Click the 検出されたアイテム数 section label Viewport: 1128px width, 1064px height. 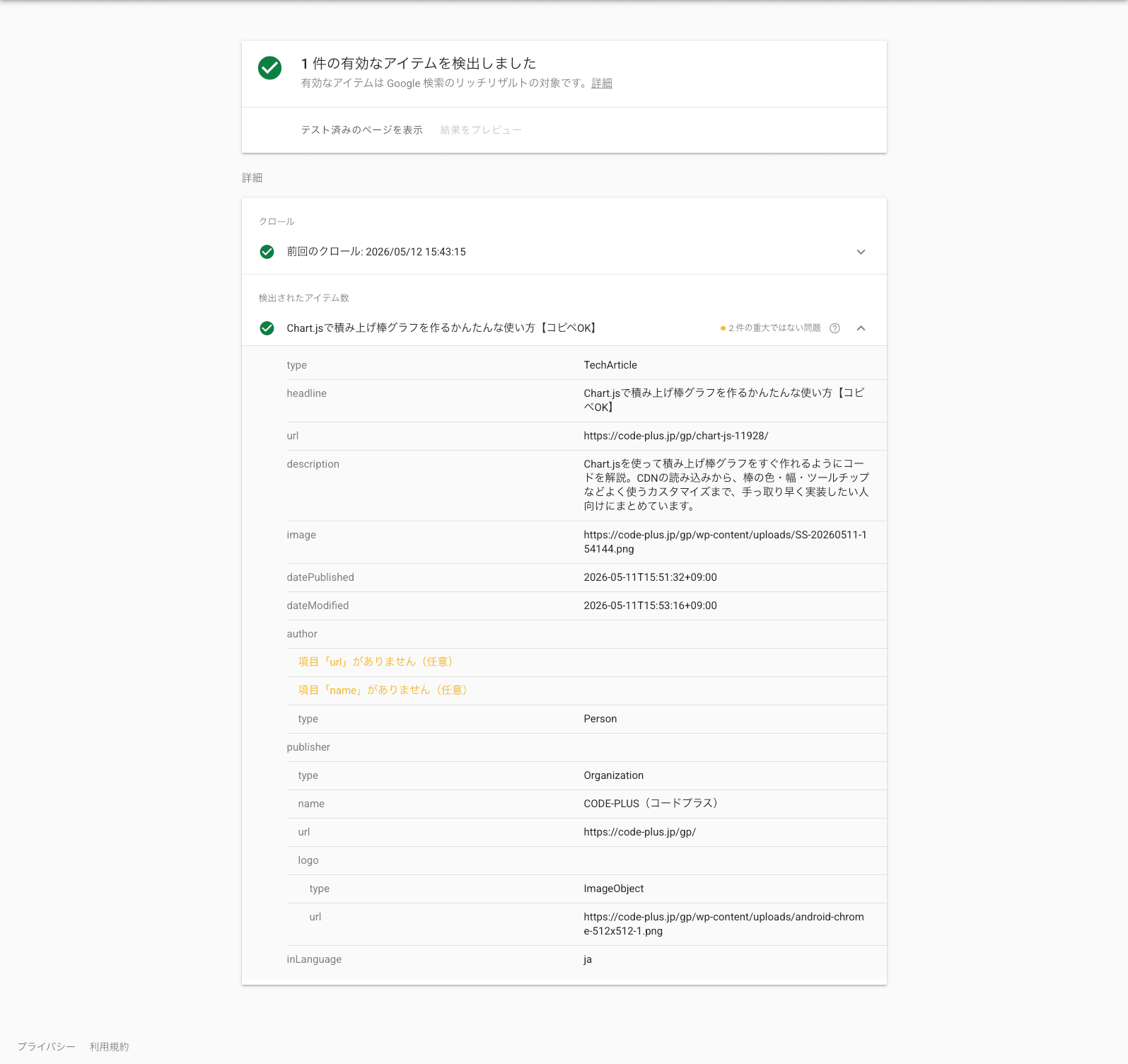click(304, 299)
